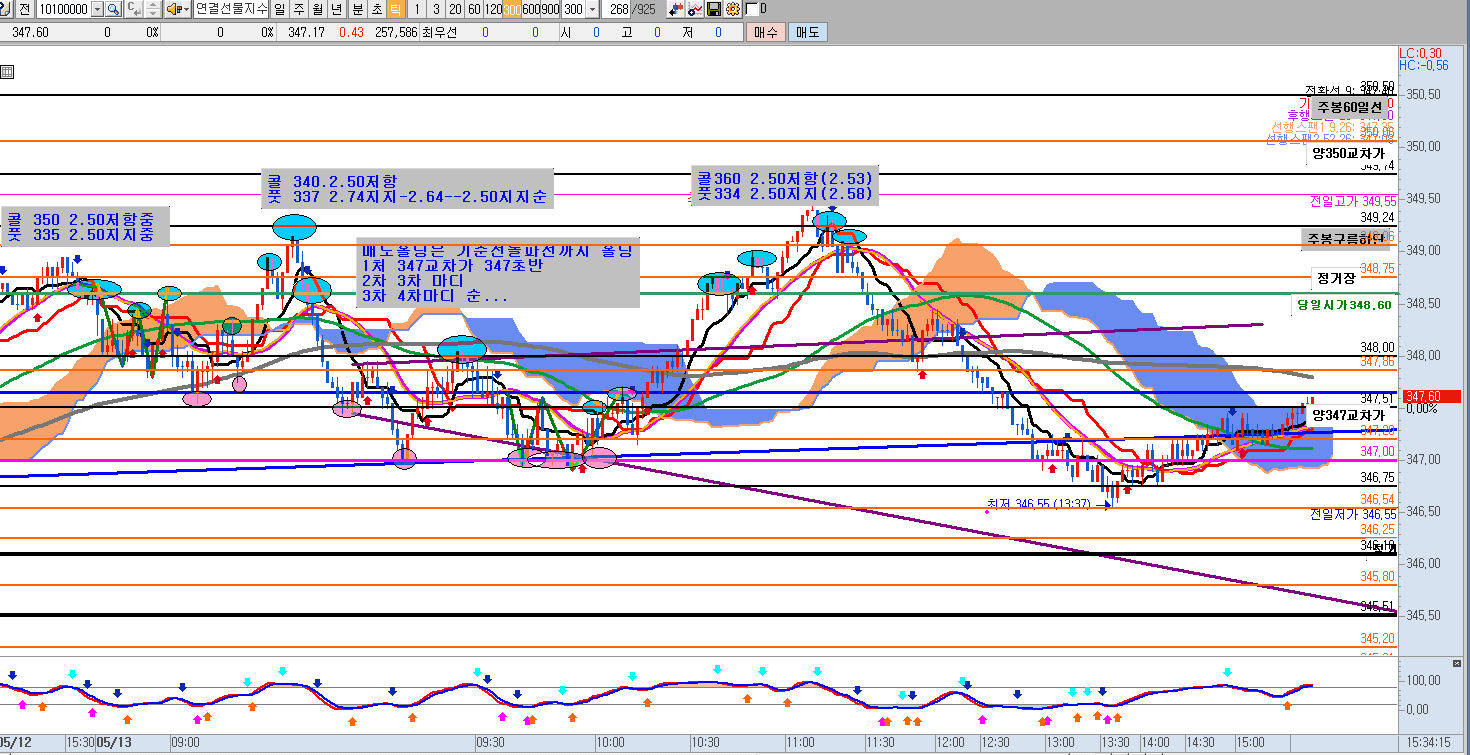The image size is (1470, 755).
Task: Click the speaker alert icon
Action: coord(173,9)
